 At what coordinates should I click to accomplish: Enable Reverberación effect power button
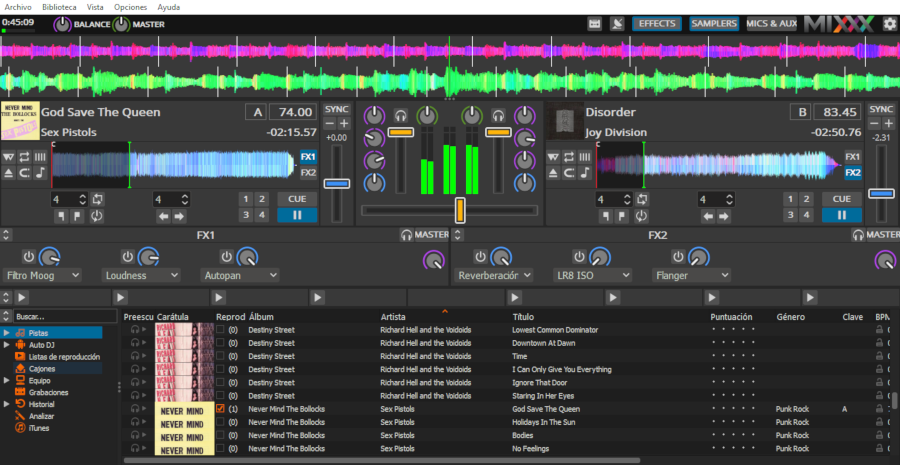point(480,256)
